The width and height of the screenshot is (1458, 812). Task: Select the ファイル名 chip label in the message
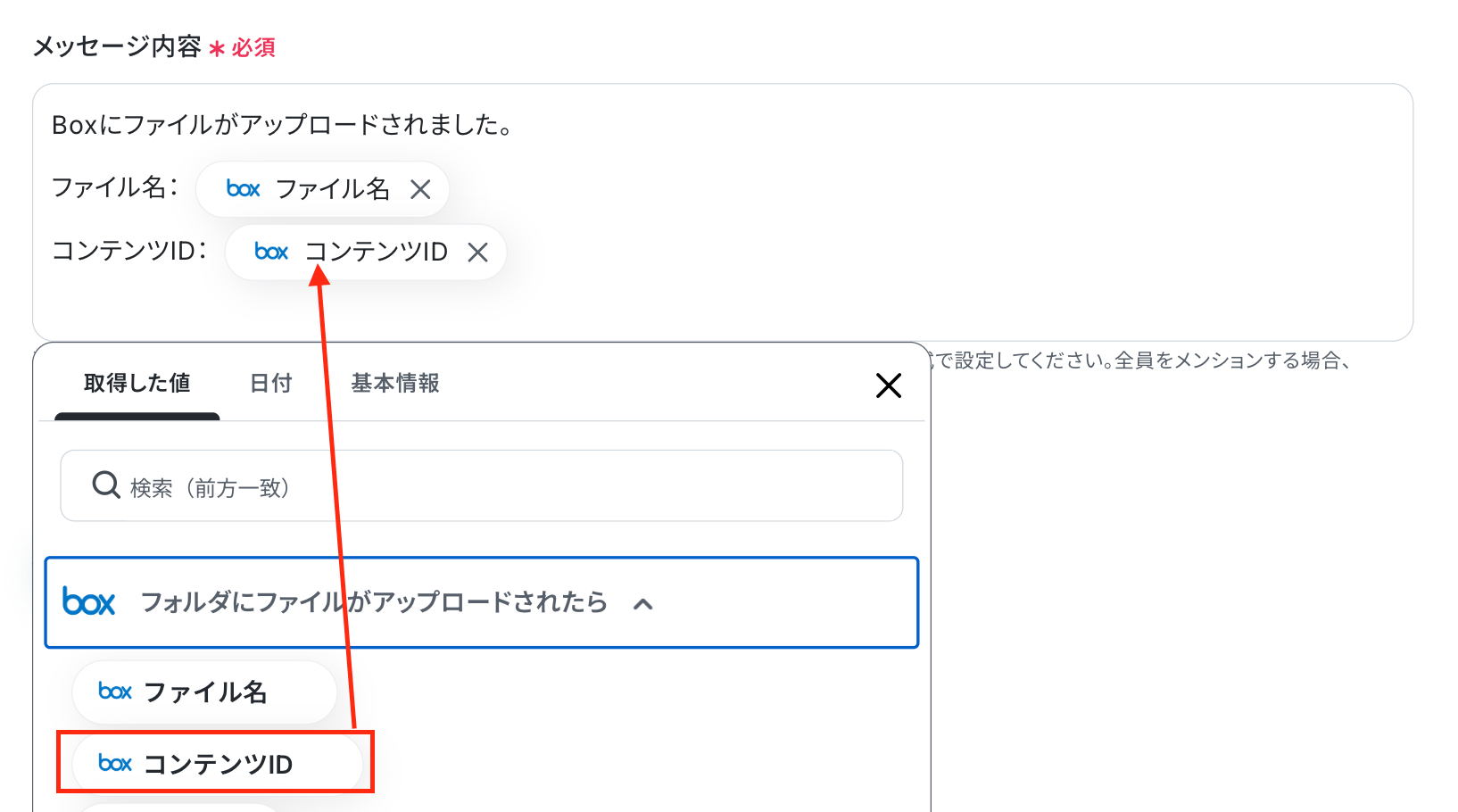point(333,189)
